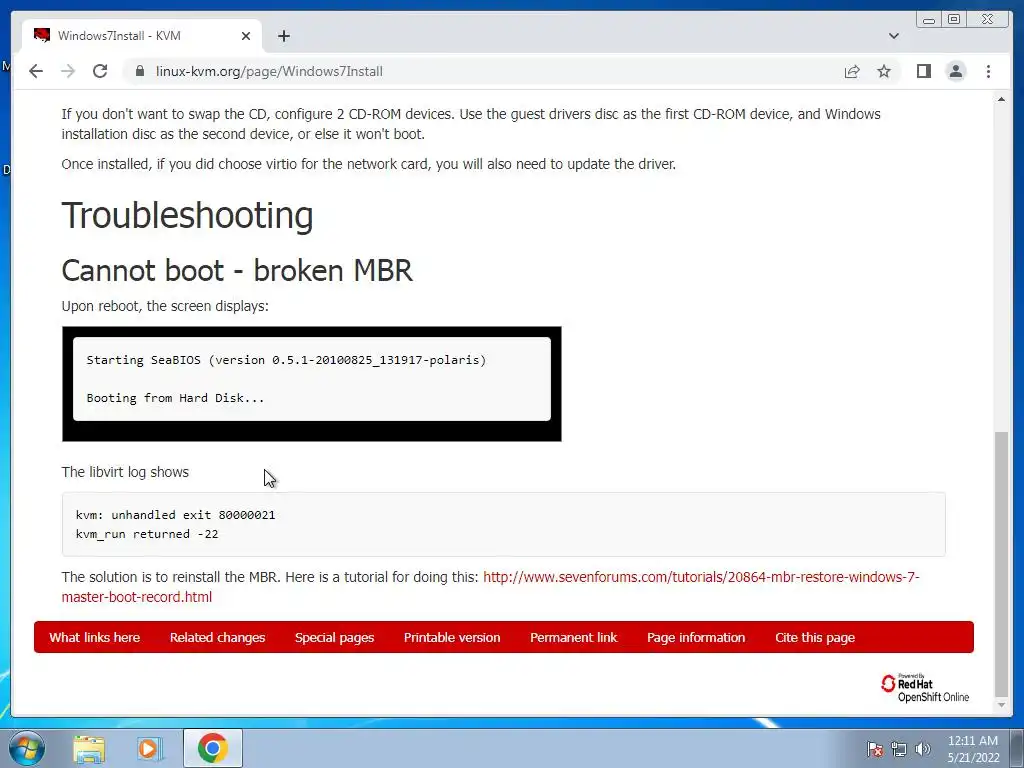
Task: Open the Windows Start menu
Action: [27, 748]
